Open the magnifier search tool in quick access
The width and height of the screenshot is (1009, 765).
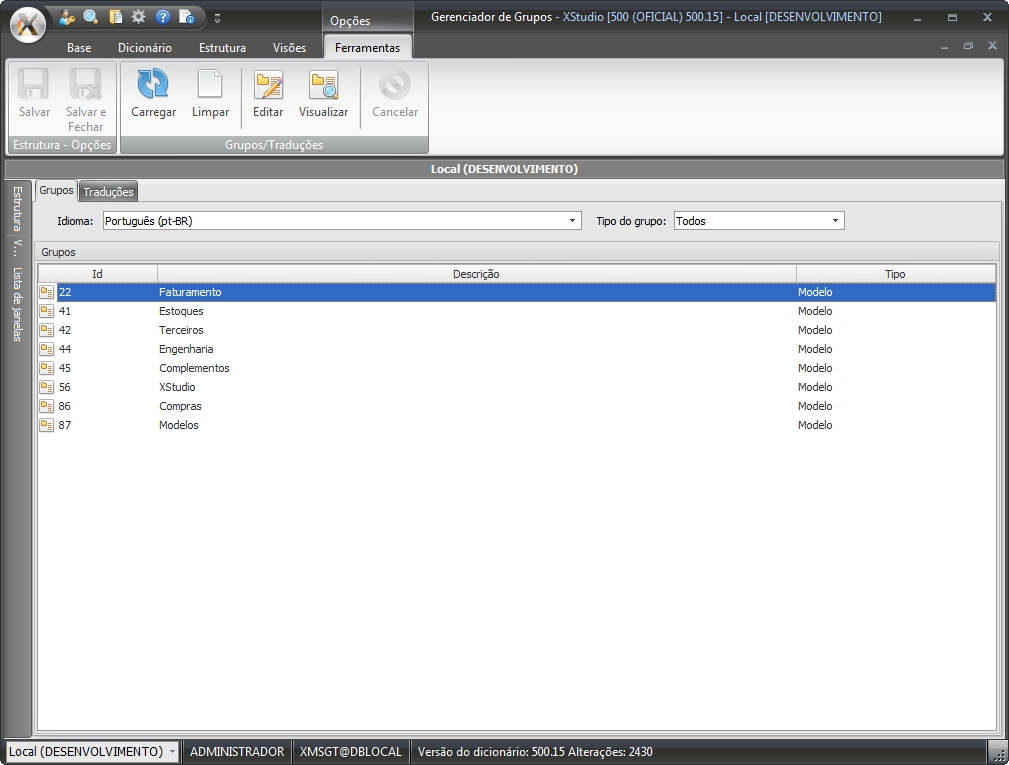coord(91,16)
